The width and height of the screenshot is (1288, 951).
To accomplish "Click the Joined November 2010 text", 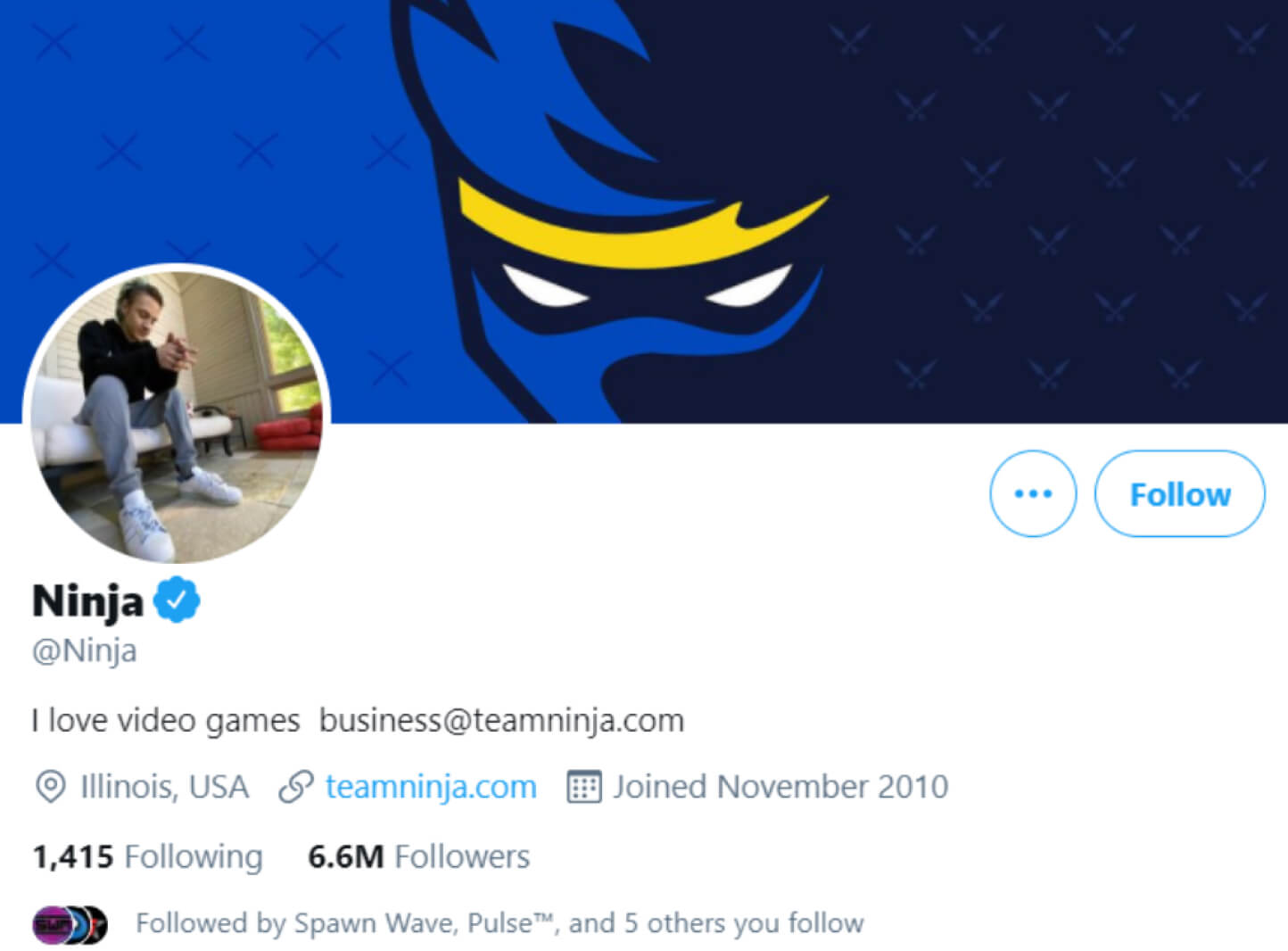I will pyautogui.click(x=780, y=787).
